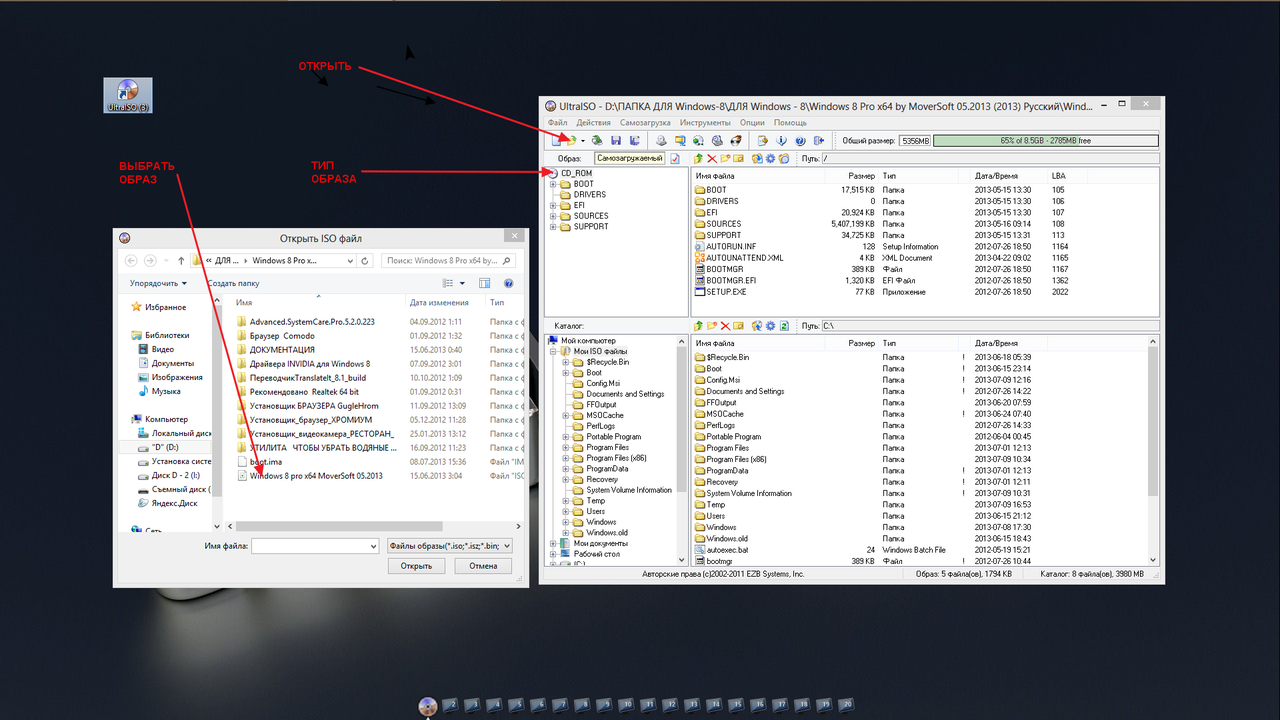Open the Упорядочить dropdown in the Open dialog
Viewport: 1280px width, 720px height.
coord(158,283)
